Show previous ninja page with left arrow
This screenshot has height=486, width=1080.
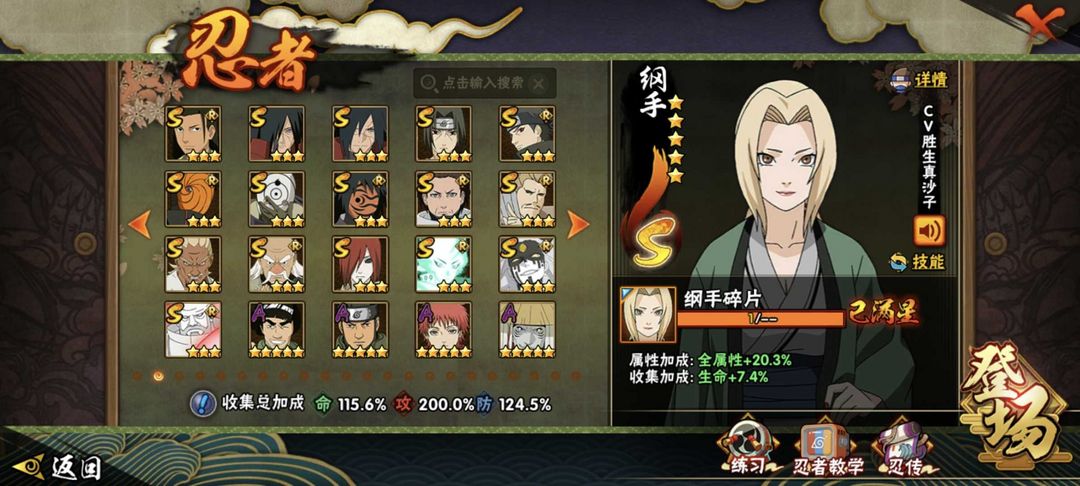(x=139, y=224)
